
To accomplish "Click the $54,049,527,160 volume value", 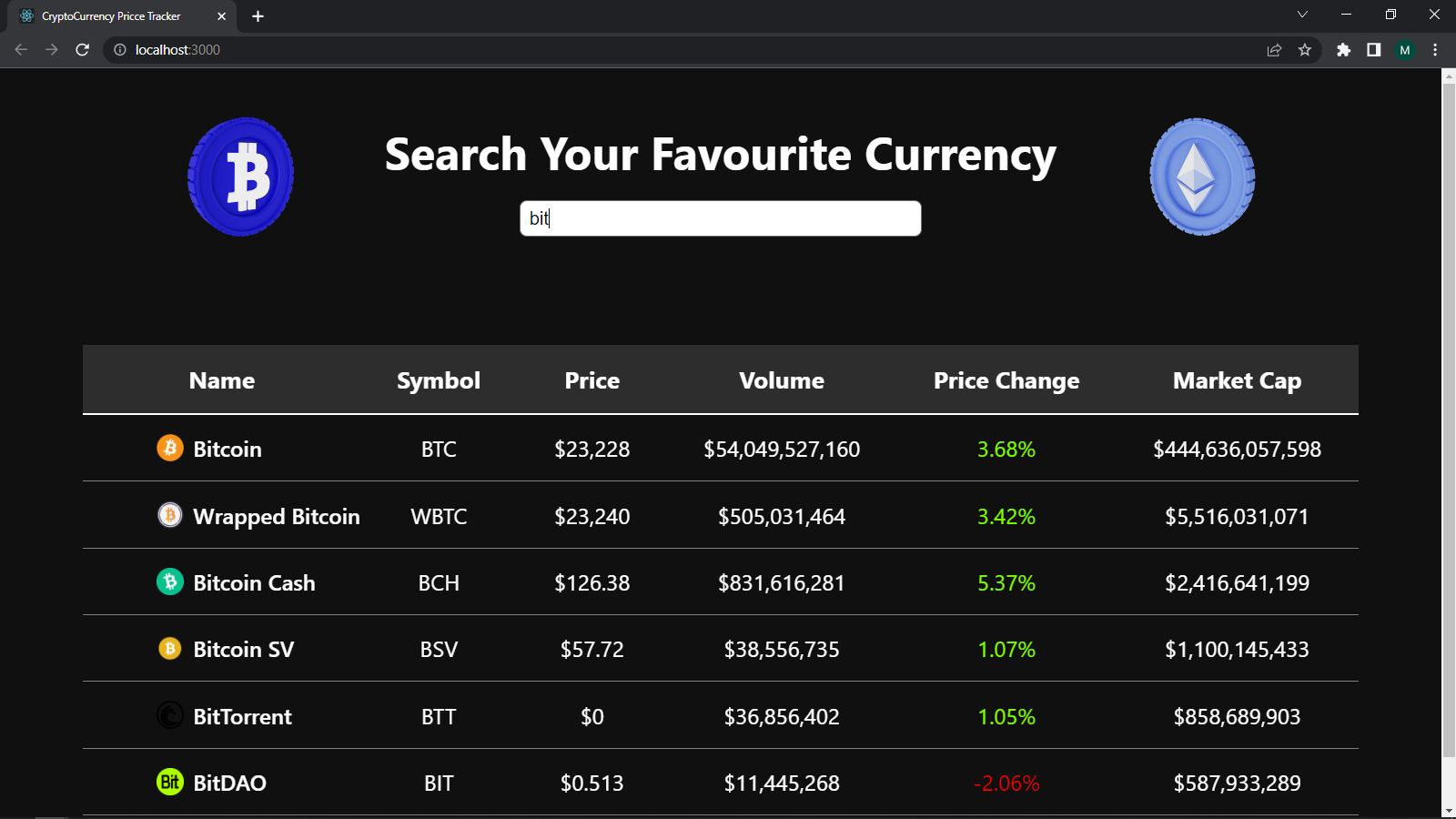I will click(782, 449).
